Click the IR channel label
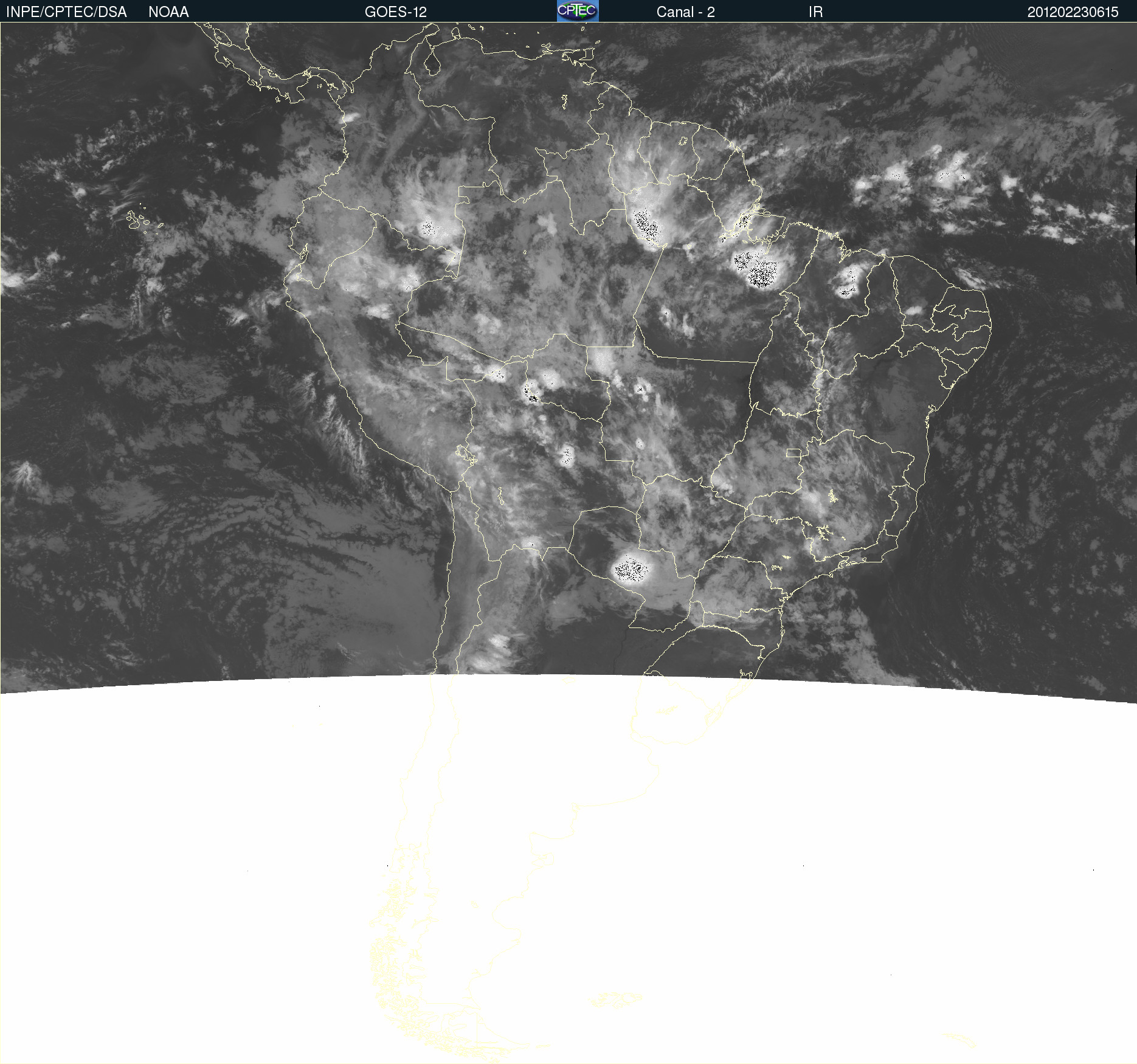This screenshot has height=1064, width=1137. [816, 12]
